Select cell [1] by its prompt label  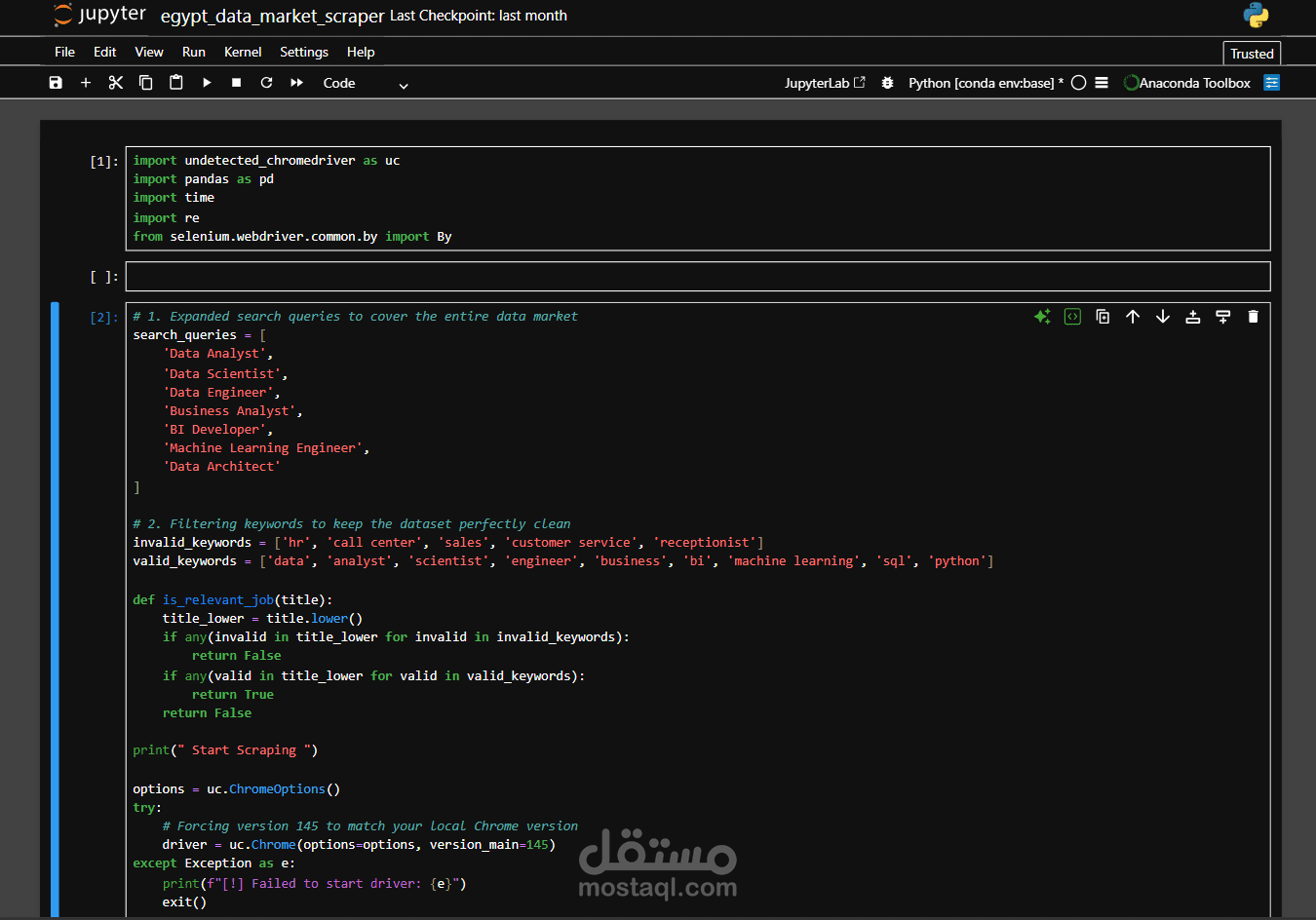103,162
